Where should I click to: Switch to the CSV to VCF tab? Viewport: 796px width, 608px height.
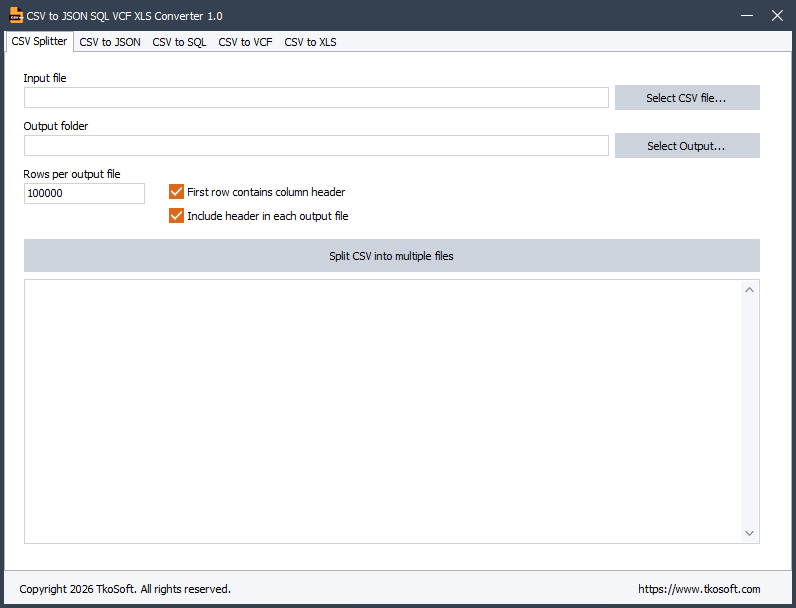pyautogui.click(x=245, y=42)
